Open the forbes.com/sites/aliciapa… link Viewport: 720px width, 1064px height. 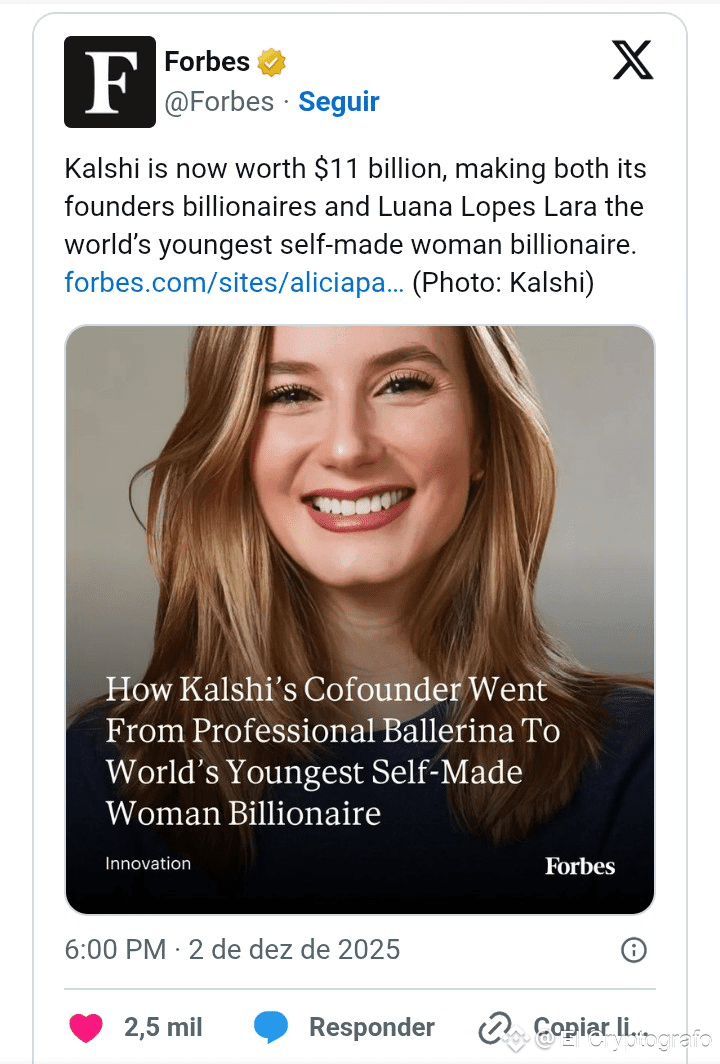click(234, 283)
